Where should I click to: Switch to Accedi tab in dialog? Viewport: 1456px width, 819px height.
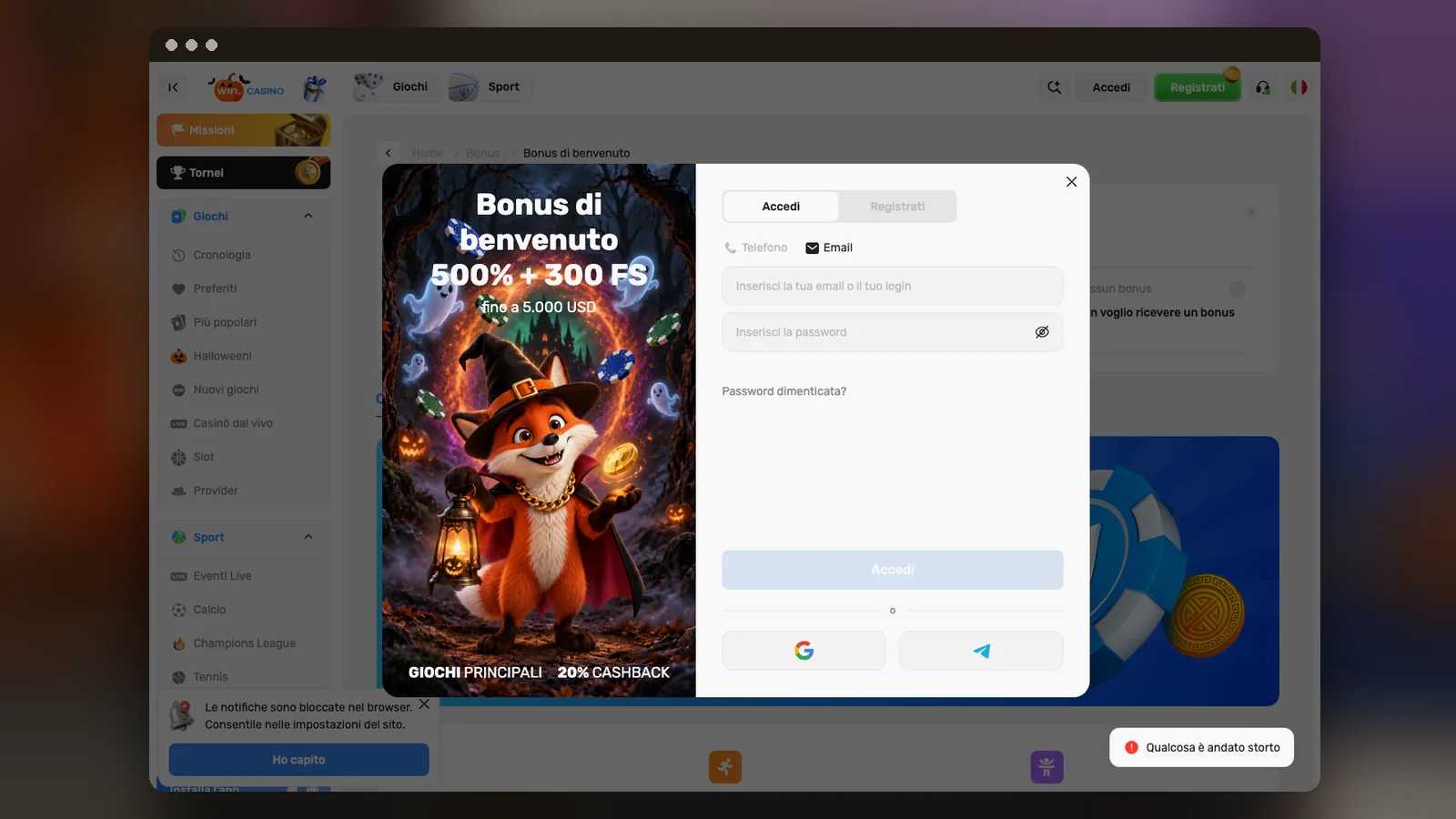(781, 207)
